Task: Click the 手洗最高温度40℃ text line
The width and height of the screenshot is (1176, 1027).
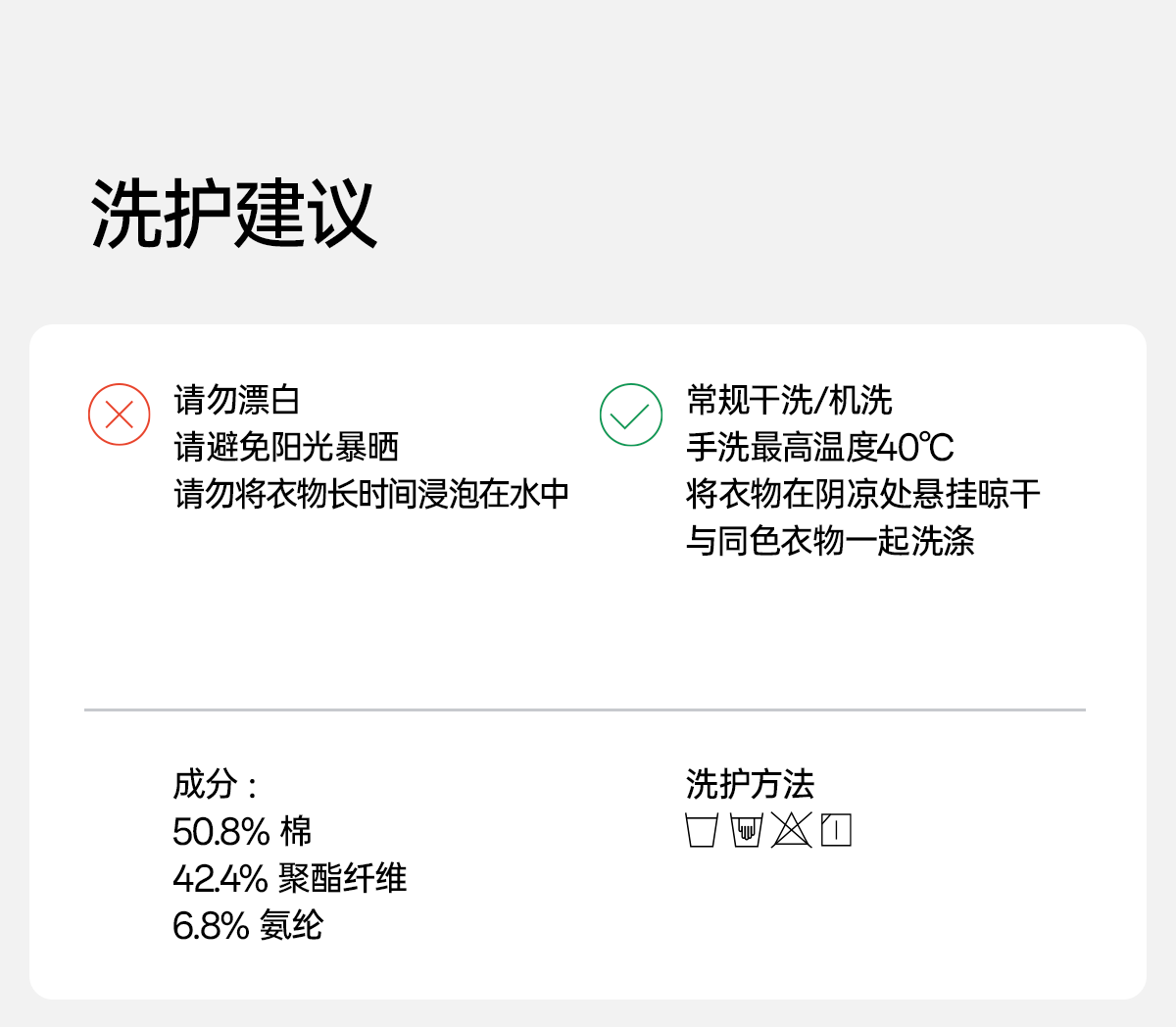Action: pyautogui.click(x=820, y=447)
